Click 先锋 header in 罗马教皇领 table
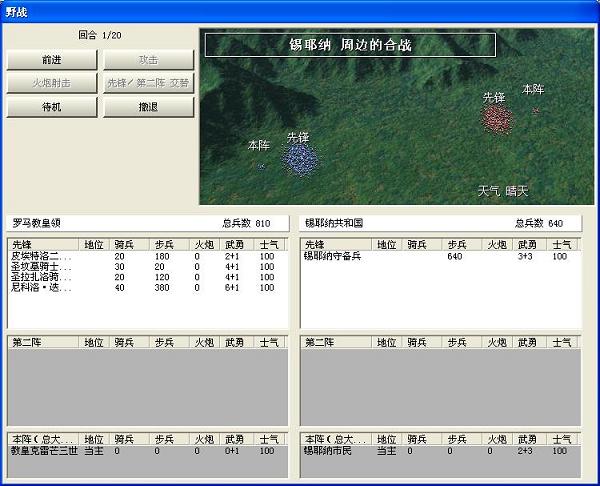Screen dimensions: 600x486 click(43, 245)
